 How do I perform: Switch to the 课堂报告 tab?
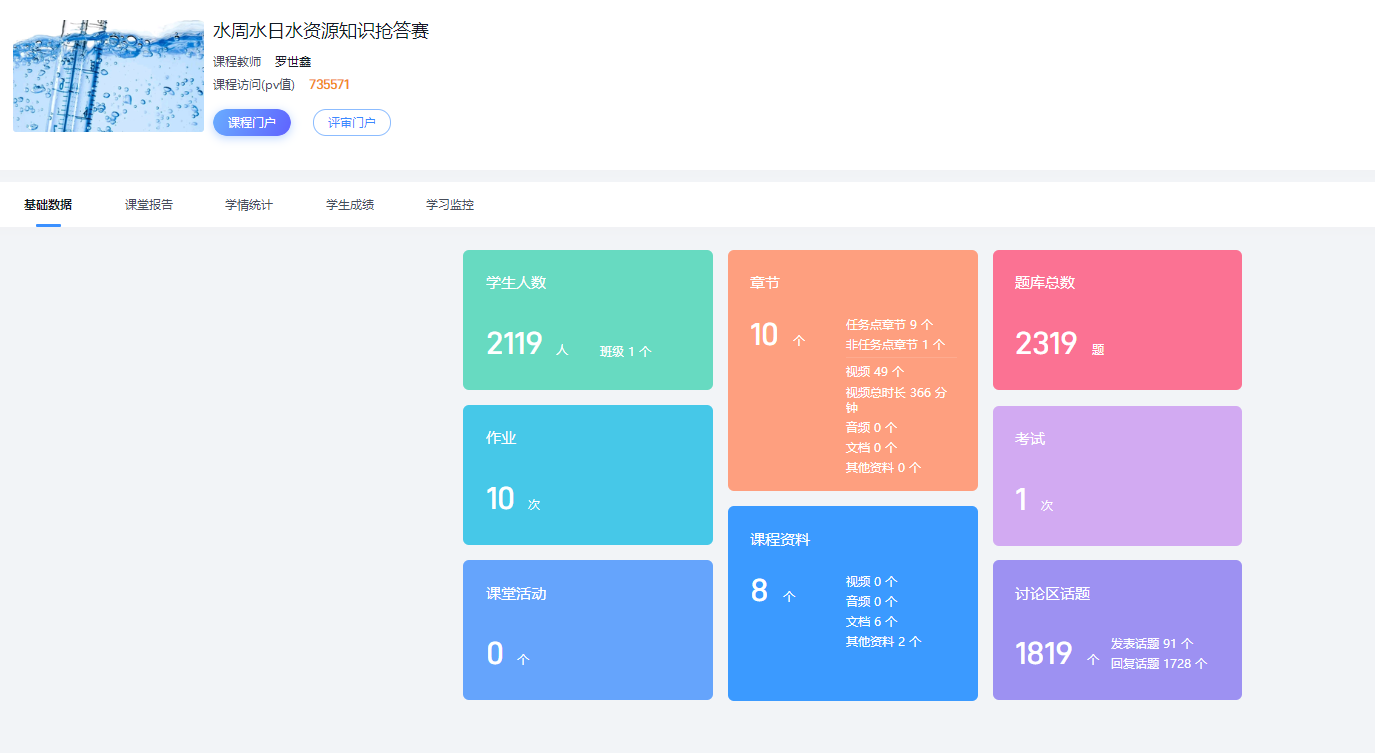pyautogui.click(x=149, y=205)
